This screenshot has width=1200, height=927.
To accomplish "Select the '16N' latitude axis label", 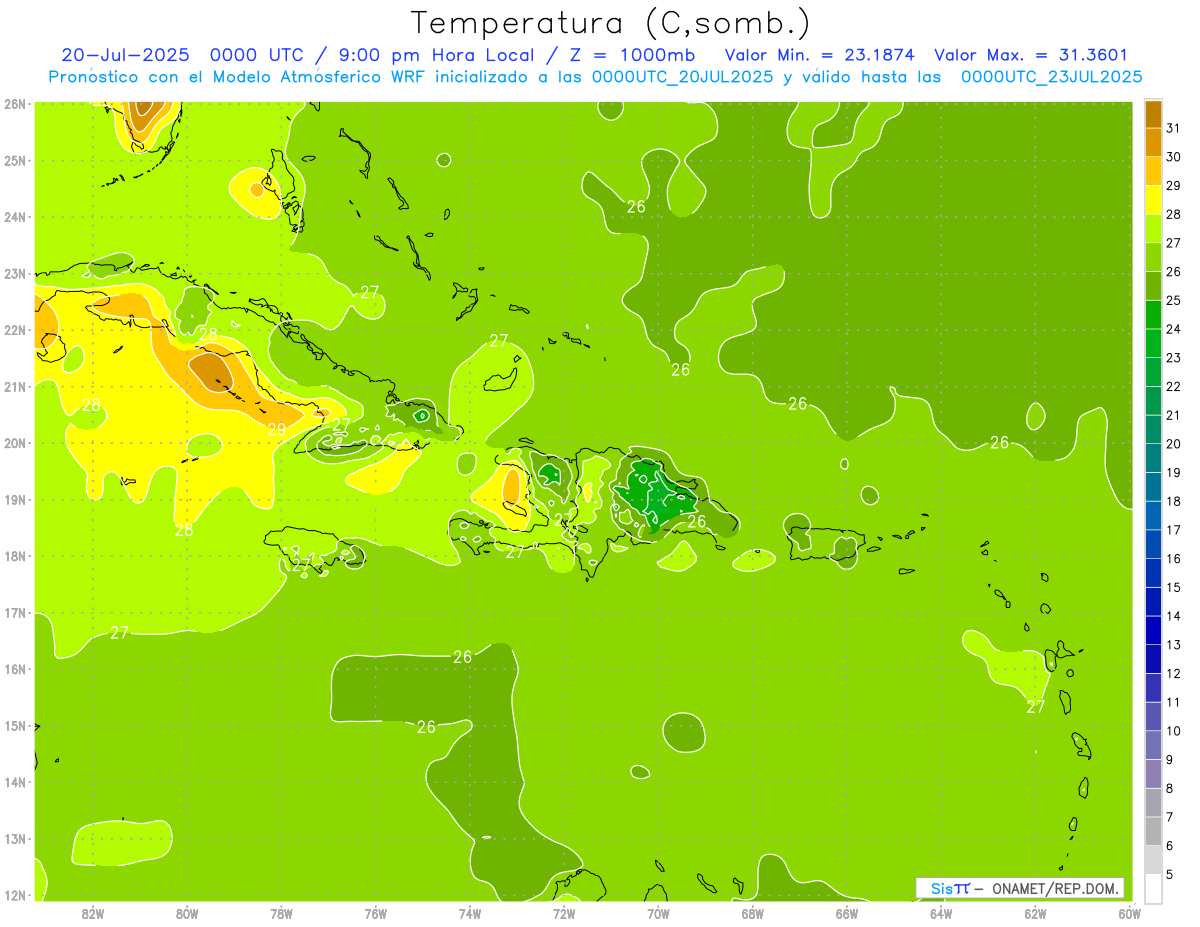I will click(x=14, y=669).
